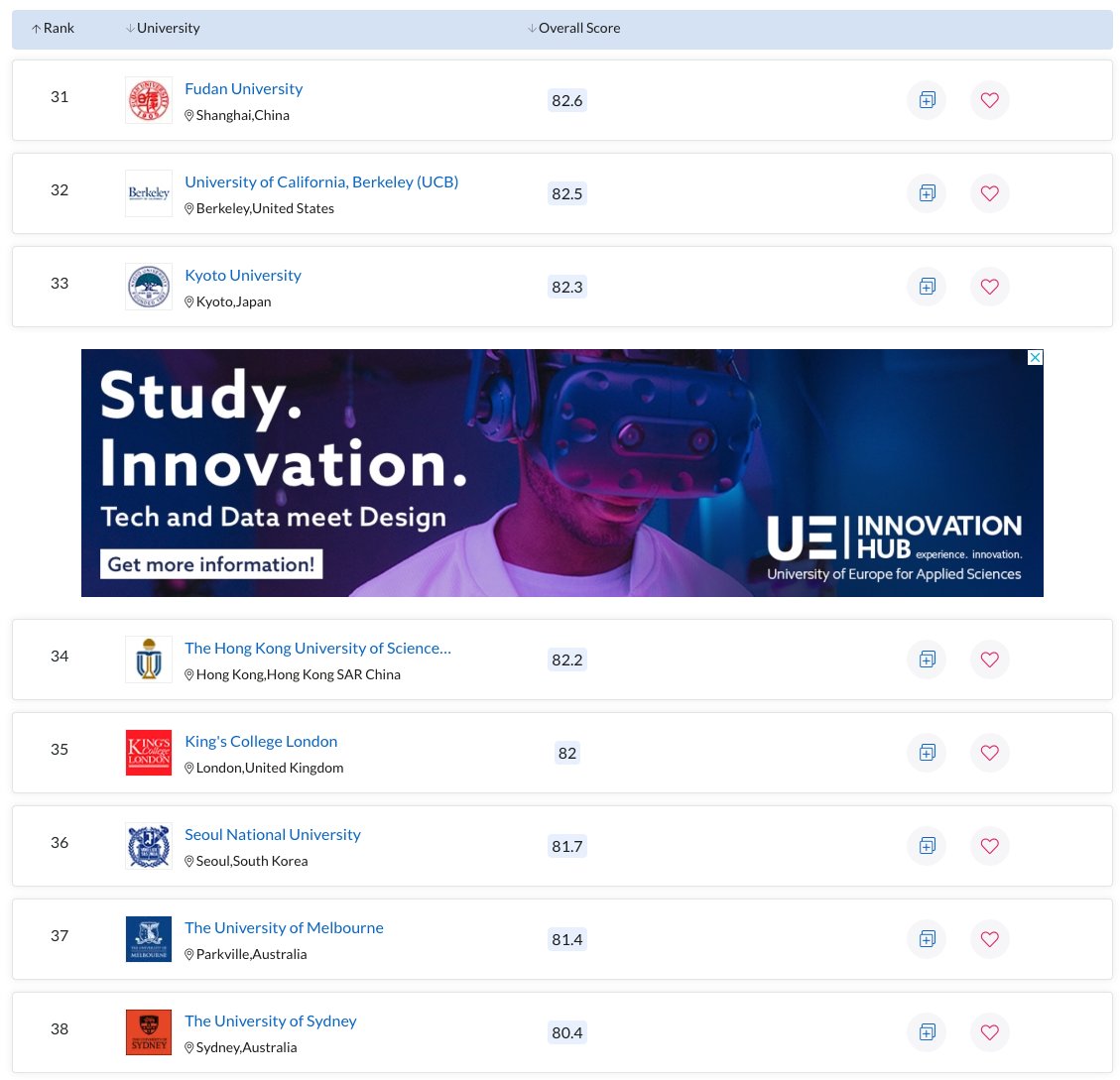Sort table by University column
Image resolution: width=1120 pixels, height=1080 pixels.
[163, 28]
